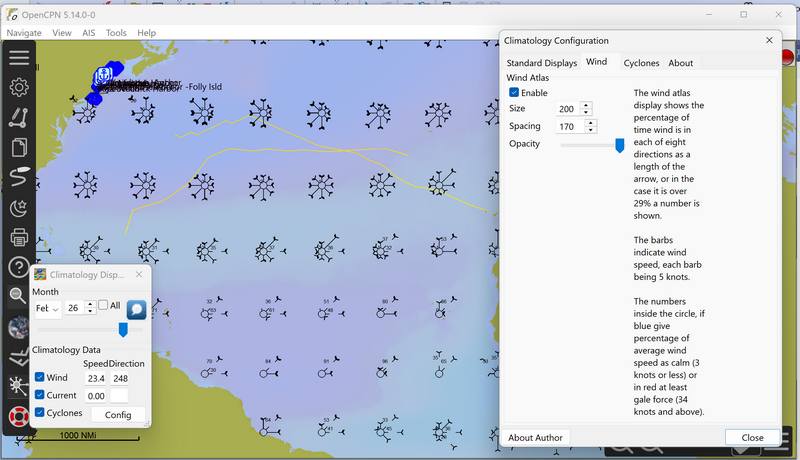Viewport: 800px width, 460px height.
Task: Toggle the Wind climatology data checkbox
Action: pyautogui.click(x=39, y=377)
